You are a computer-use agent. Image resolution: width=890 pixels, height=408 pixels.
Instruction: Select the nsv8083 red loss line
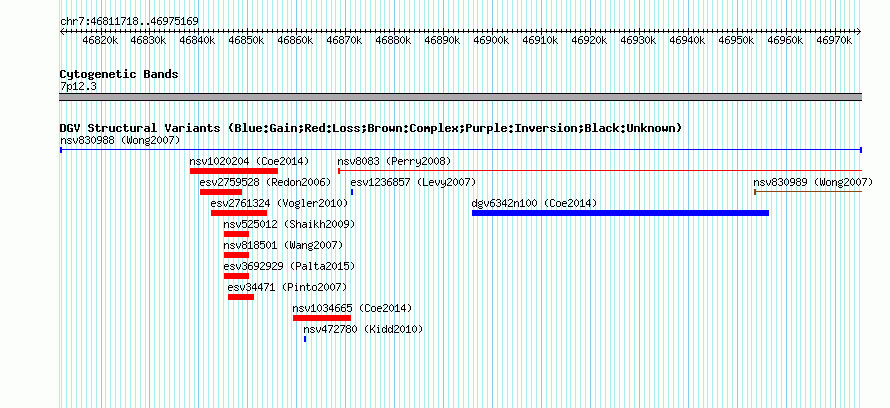coord(600,171)
